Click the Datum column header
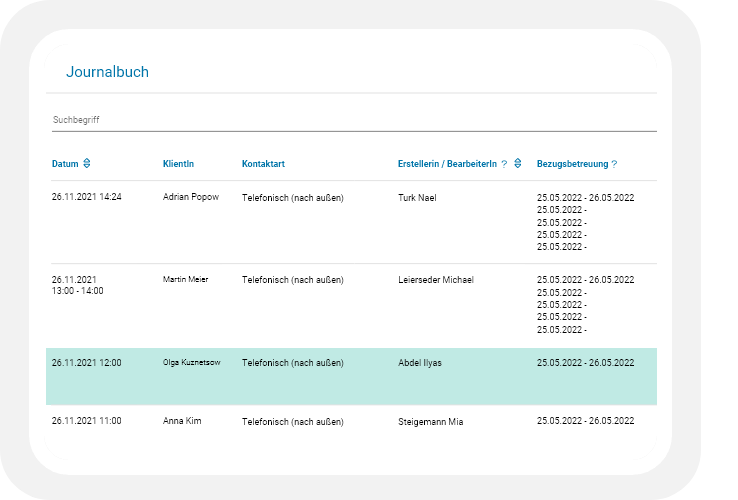738x500 pixels. coord(65,164)
